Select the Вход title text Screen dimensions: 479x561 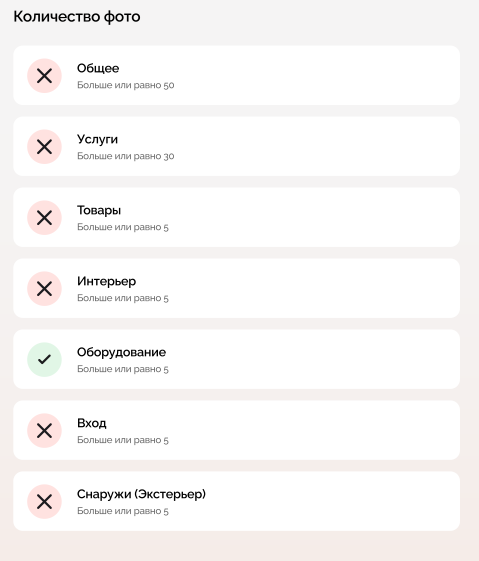pyautogui.click(x=92, y=423)
